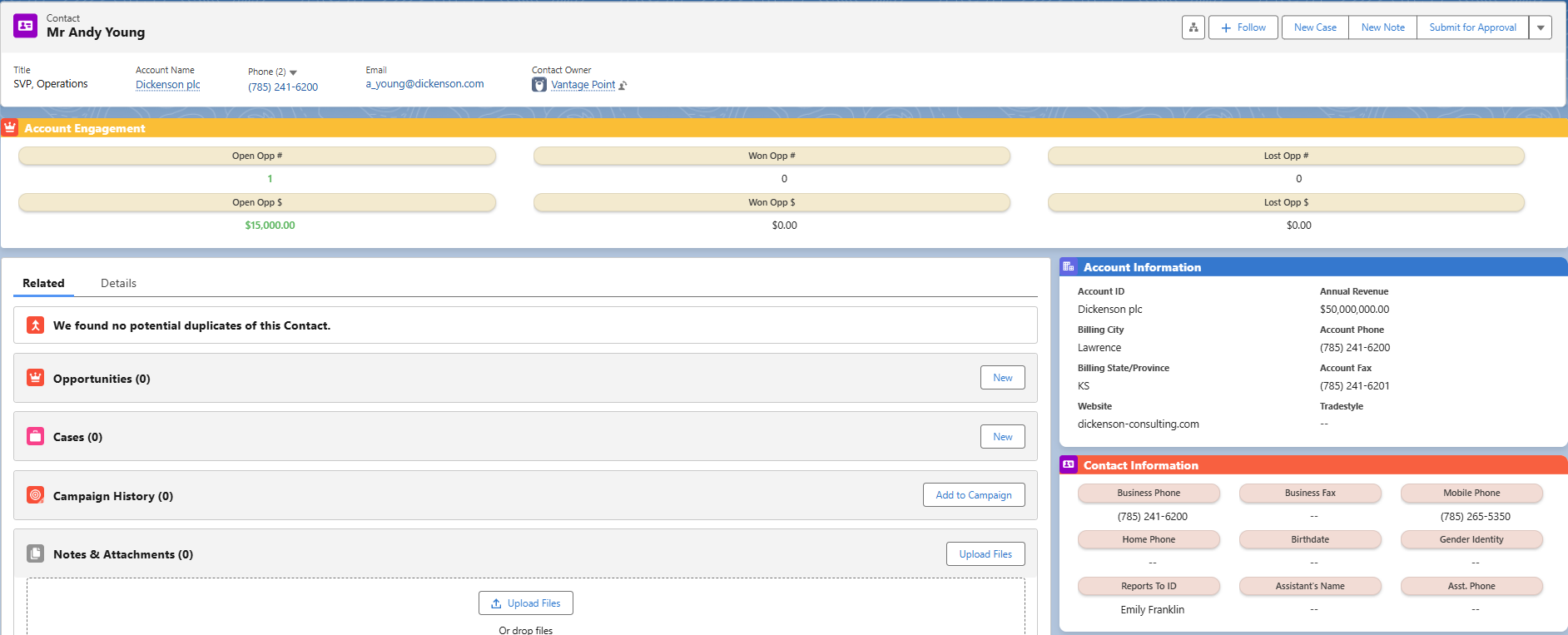Click the purple Contact record icon

[25, 26]
